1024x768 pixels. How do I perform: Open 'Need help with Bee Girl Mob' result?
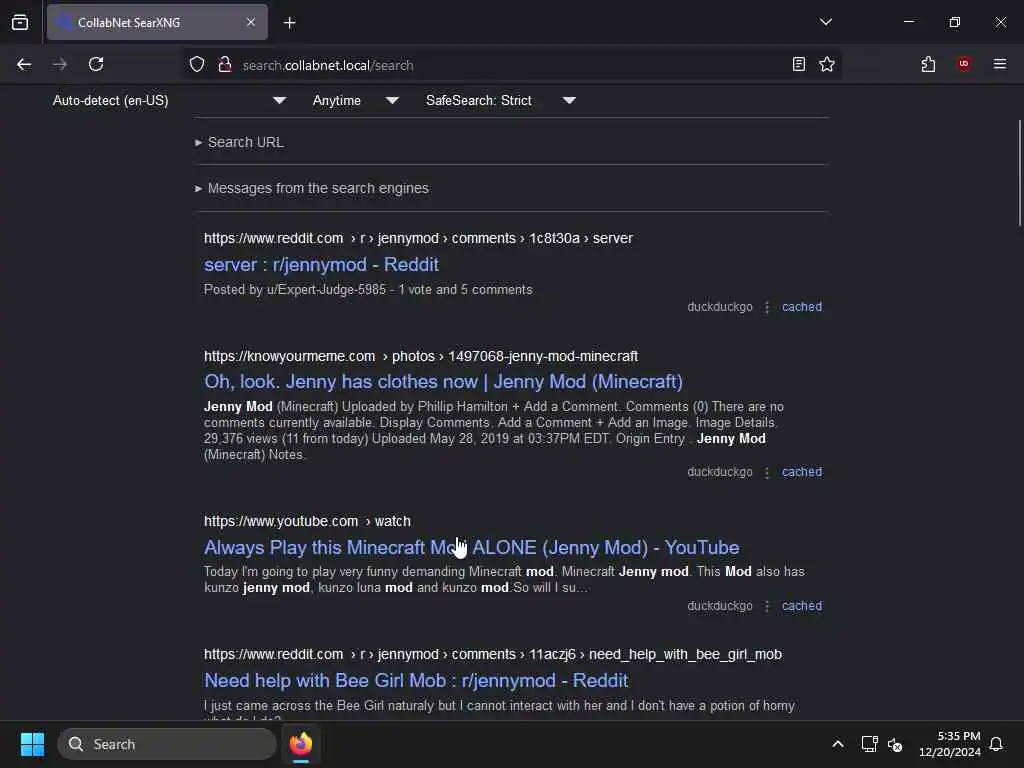click(416, 680)
